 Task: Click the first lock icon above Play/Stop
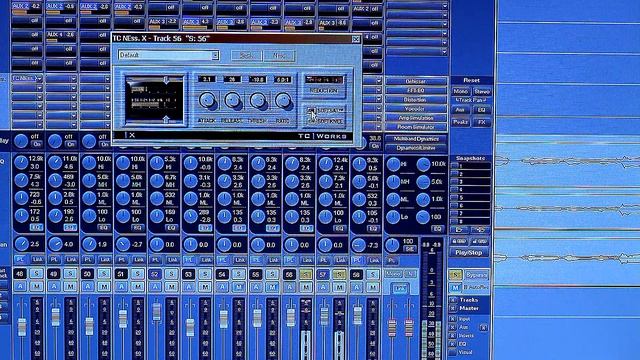click(x=459, y=242)
